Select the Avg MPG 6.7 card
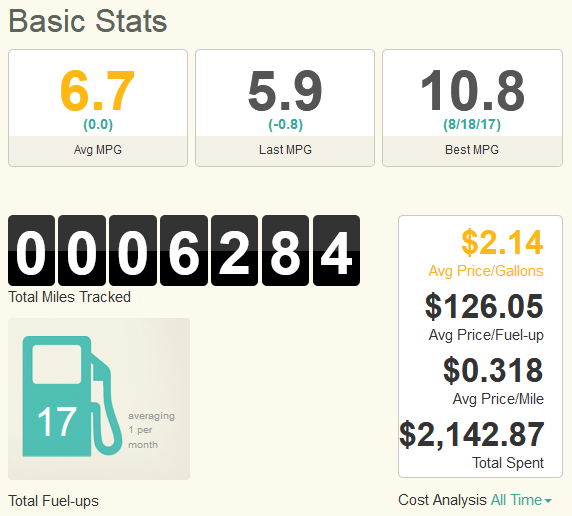The image size is (572, 516). pyautogui.click(x=98, y=108)
